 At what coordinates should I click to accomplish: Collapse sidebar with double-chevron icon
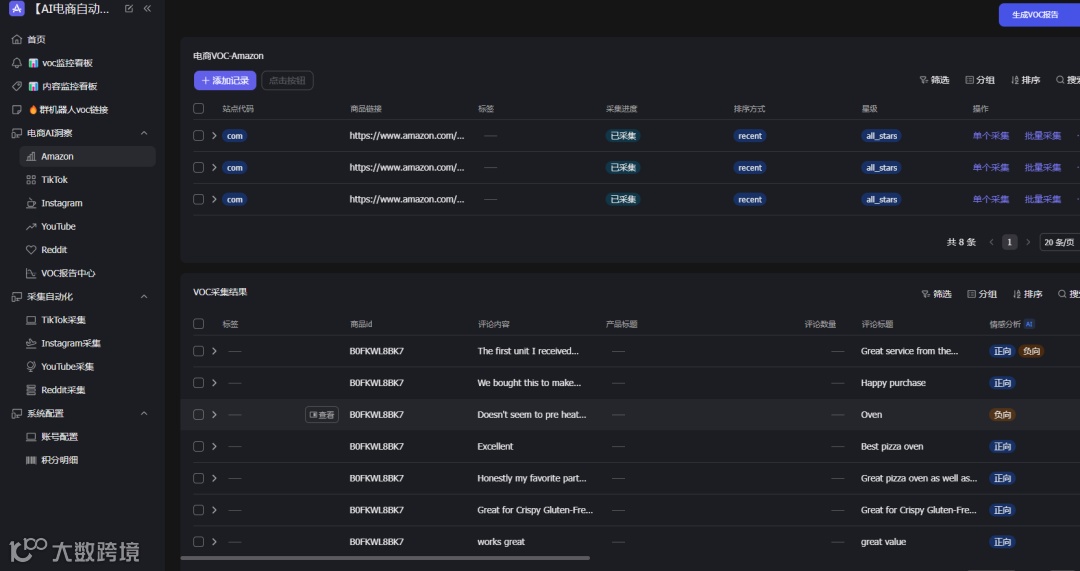point(147,9)
